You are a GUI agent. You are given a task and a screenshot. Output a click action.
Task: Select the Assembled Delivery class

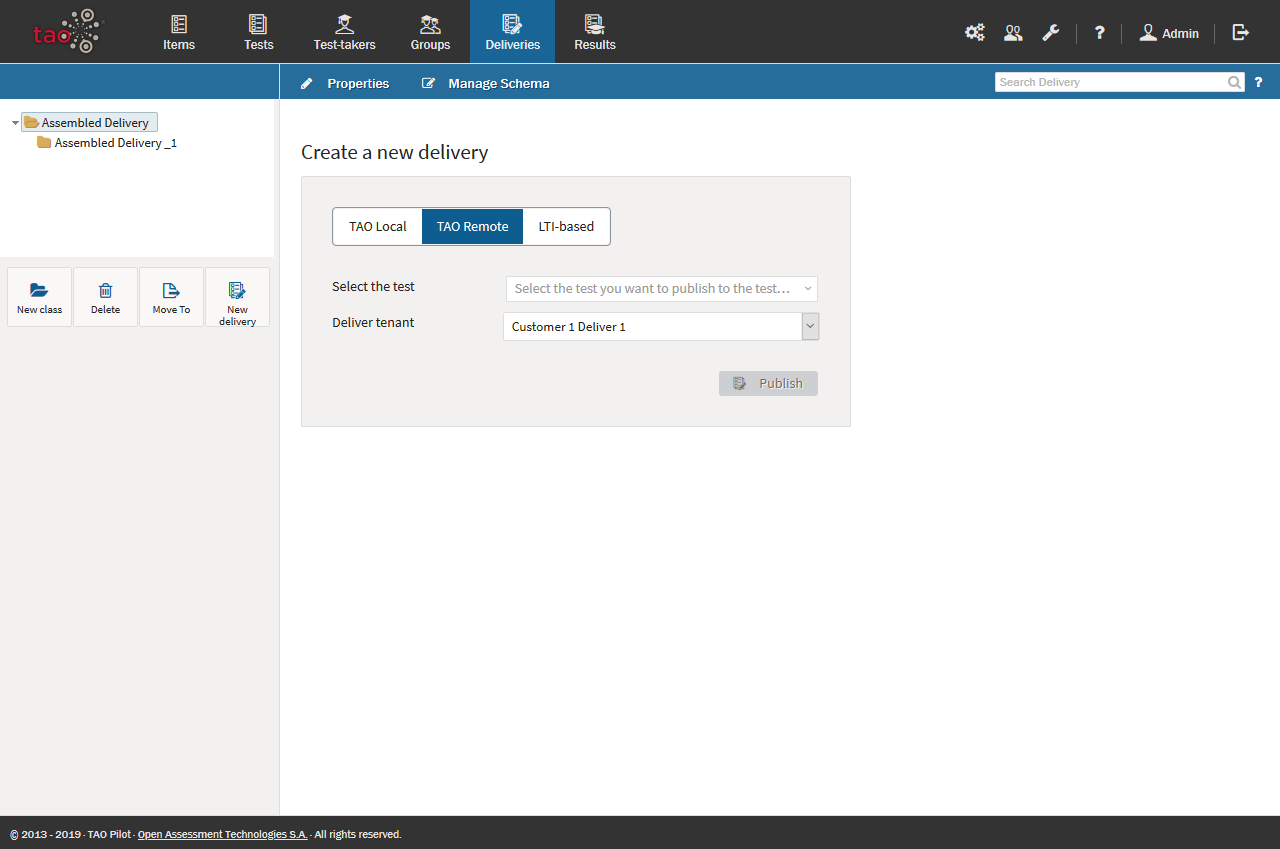(x=89, y=122)
